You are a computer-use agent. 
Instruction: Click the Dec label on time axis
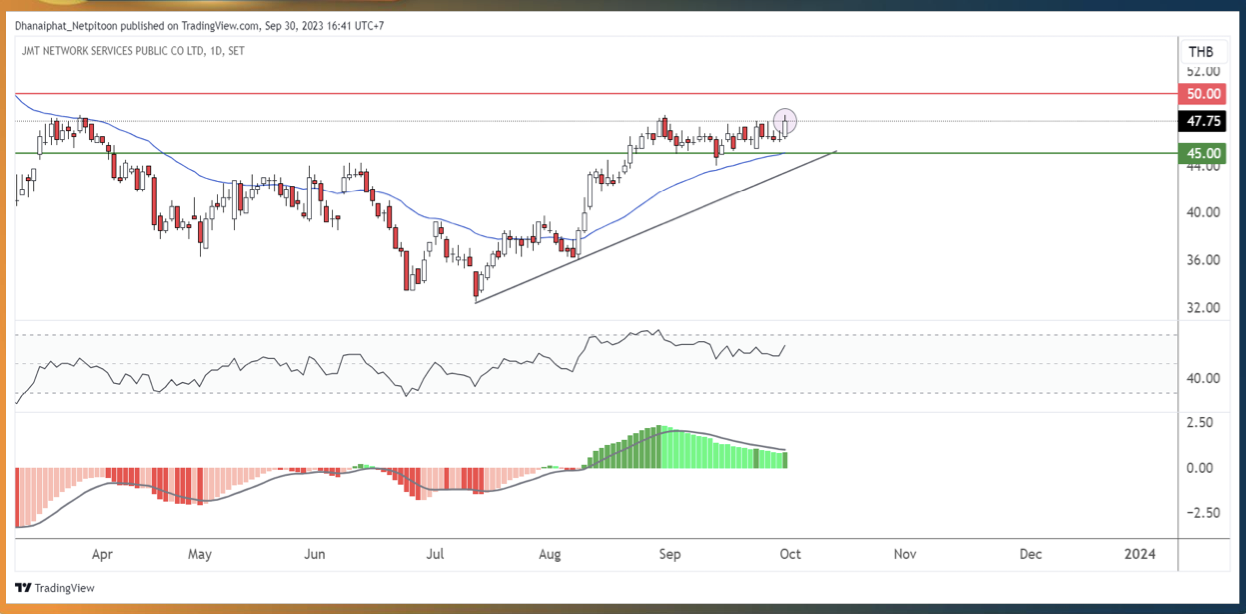coord(1031,554)
